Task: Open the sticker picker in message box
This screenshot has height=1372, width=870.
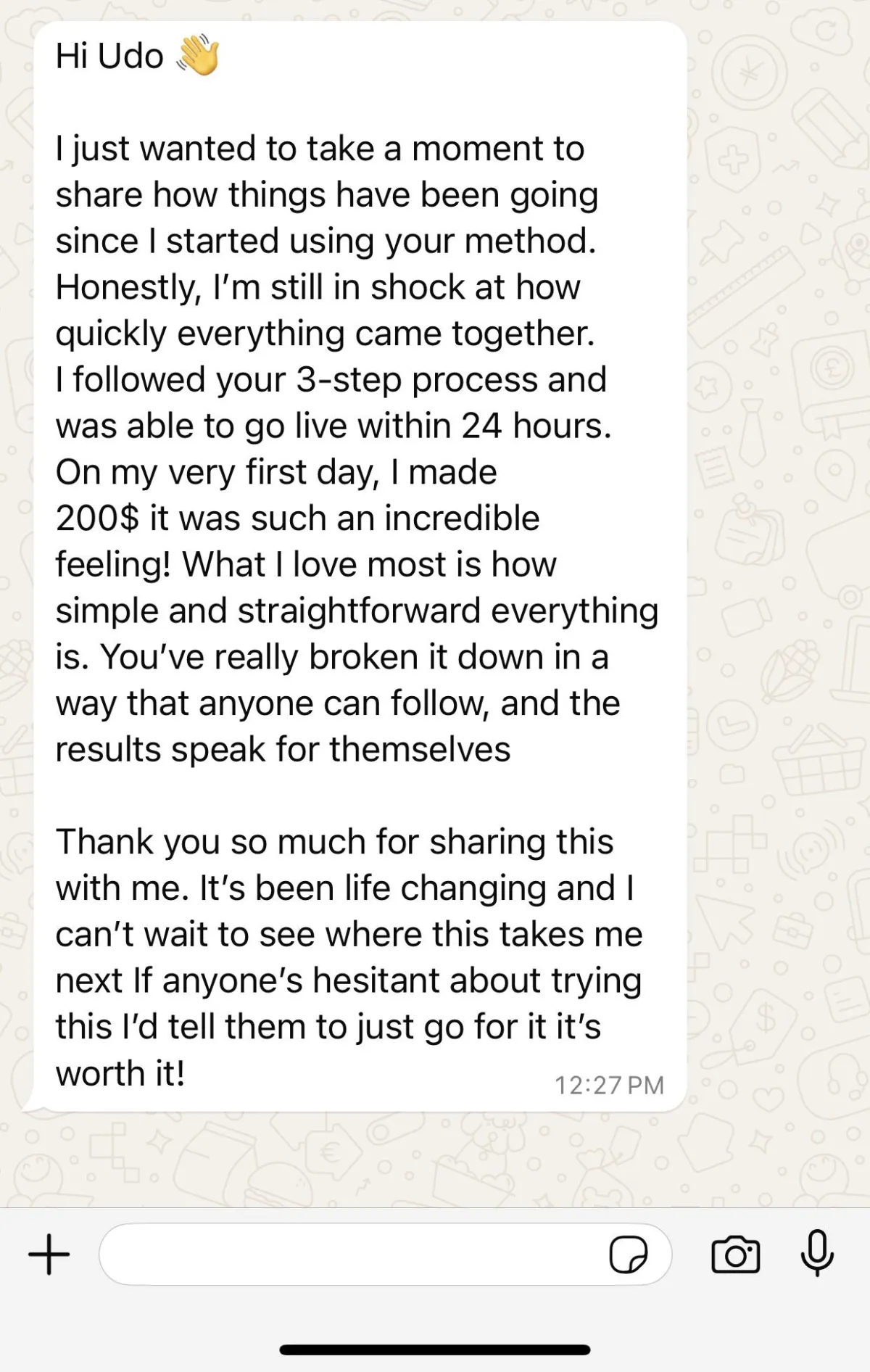Action: pyautogui.click(x=628, y=1255)
